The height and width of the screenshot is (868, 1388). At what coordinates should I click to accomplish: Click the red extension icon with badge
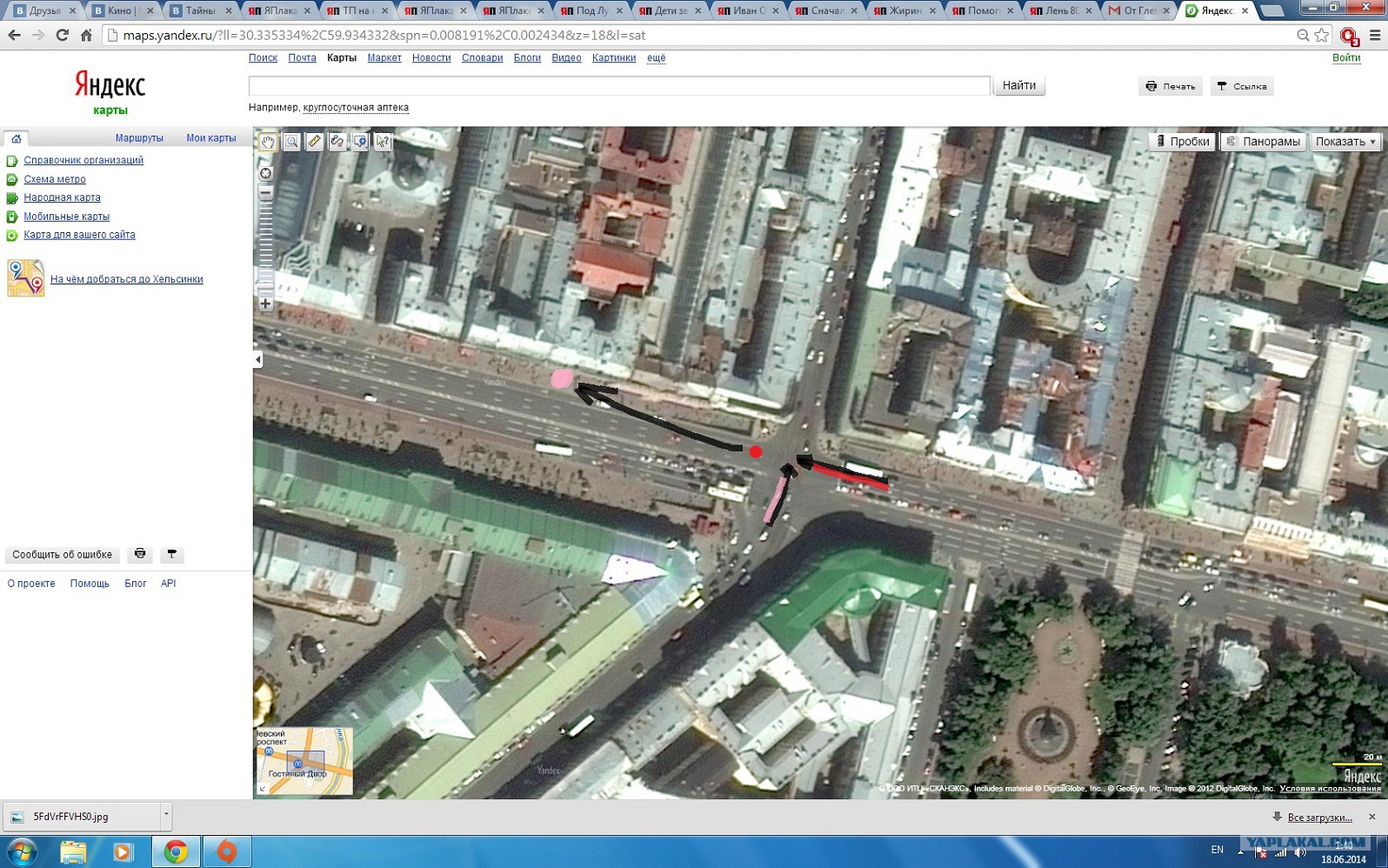(x=1349, y=37)
